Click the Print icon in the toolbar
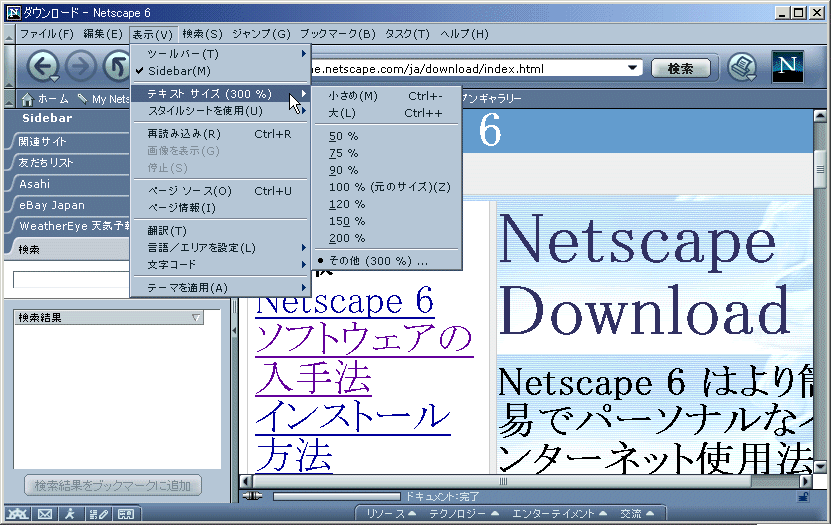Viewport: 831px width, 525px height. click(742, 67)
